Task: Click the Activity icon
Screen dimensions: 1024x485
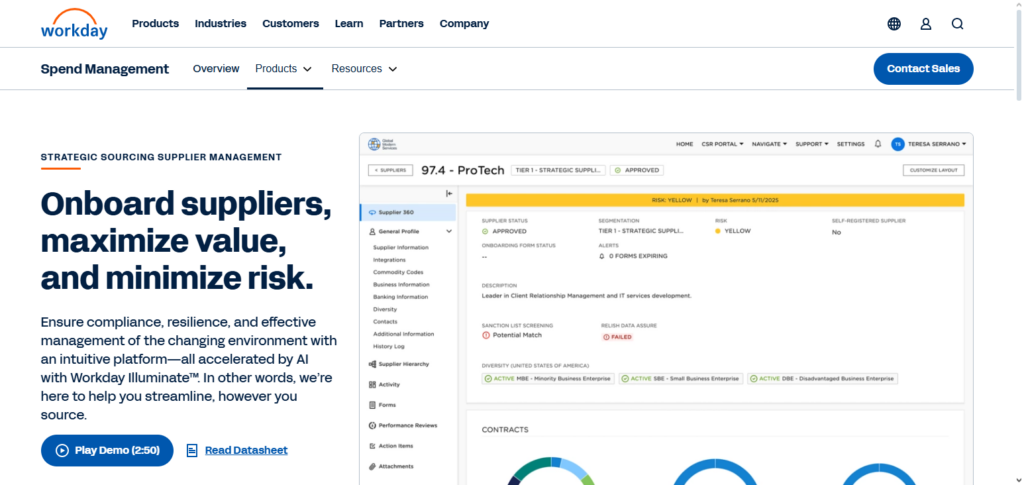Action: [372, 384]
